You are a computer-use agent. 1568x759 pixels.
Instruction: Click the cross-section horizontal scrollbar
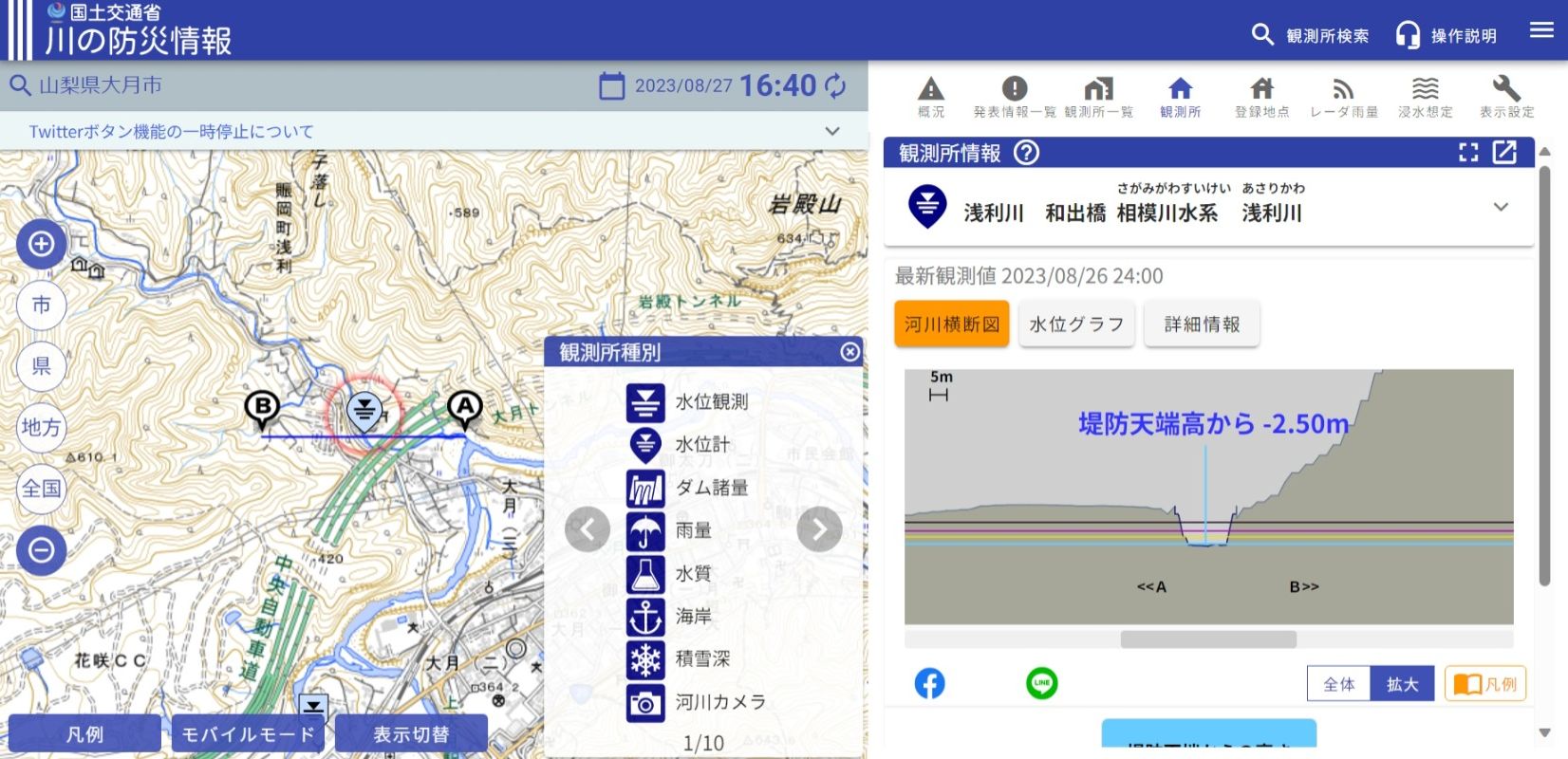(x=1207, y=639)
